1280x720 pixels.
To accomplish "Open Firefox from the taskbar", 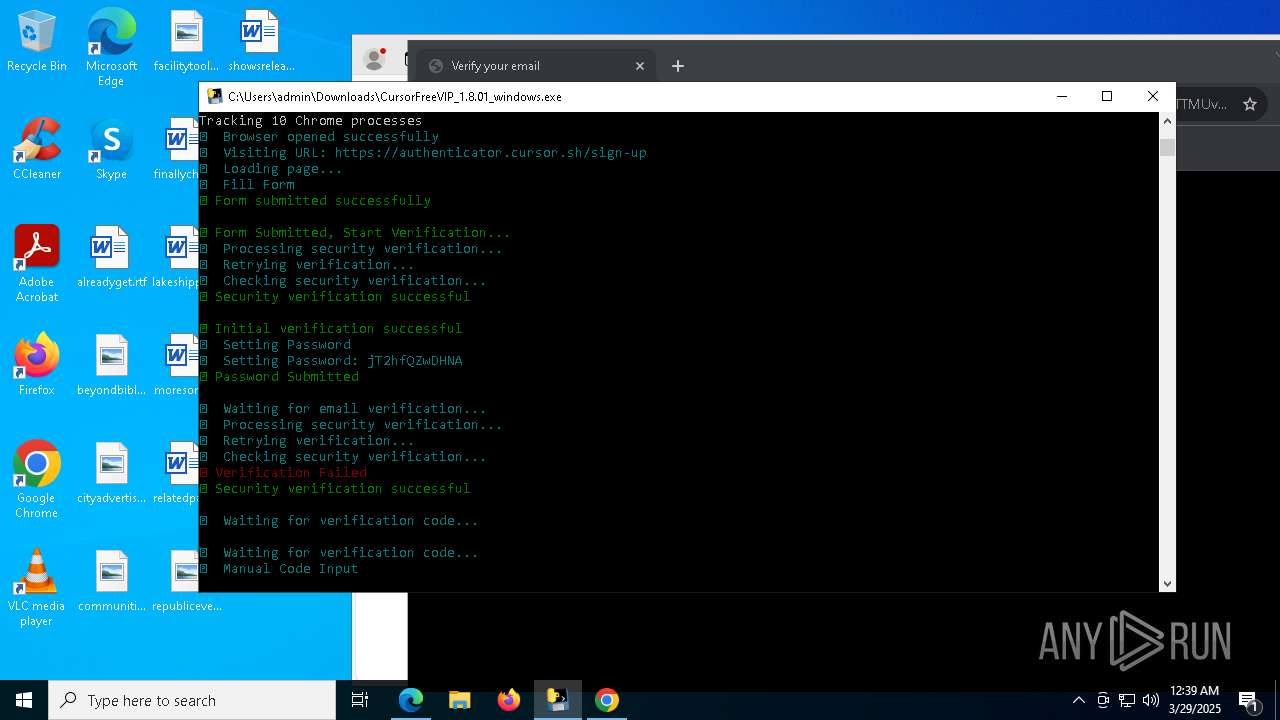I will click(509, 700).
